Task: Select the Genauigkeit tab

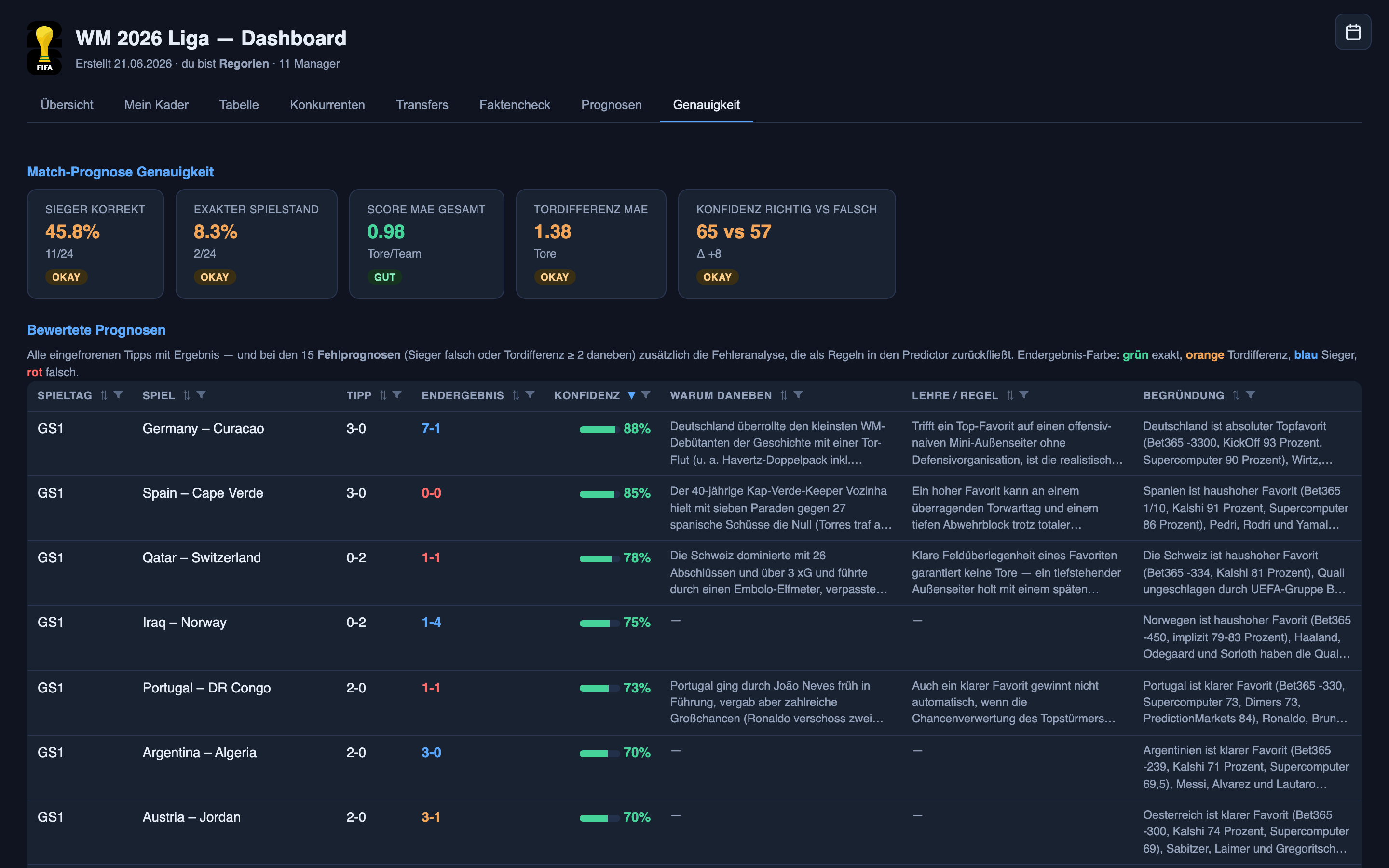Action: click(706, 105)
